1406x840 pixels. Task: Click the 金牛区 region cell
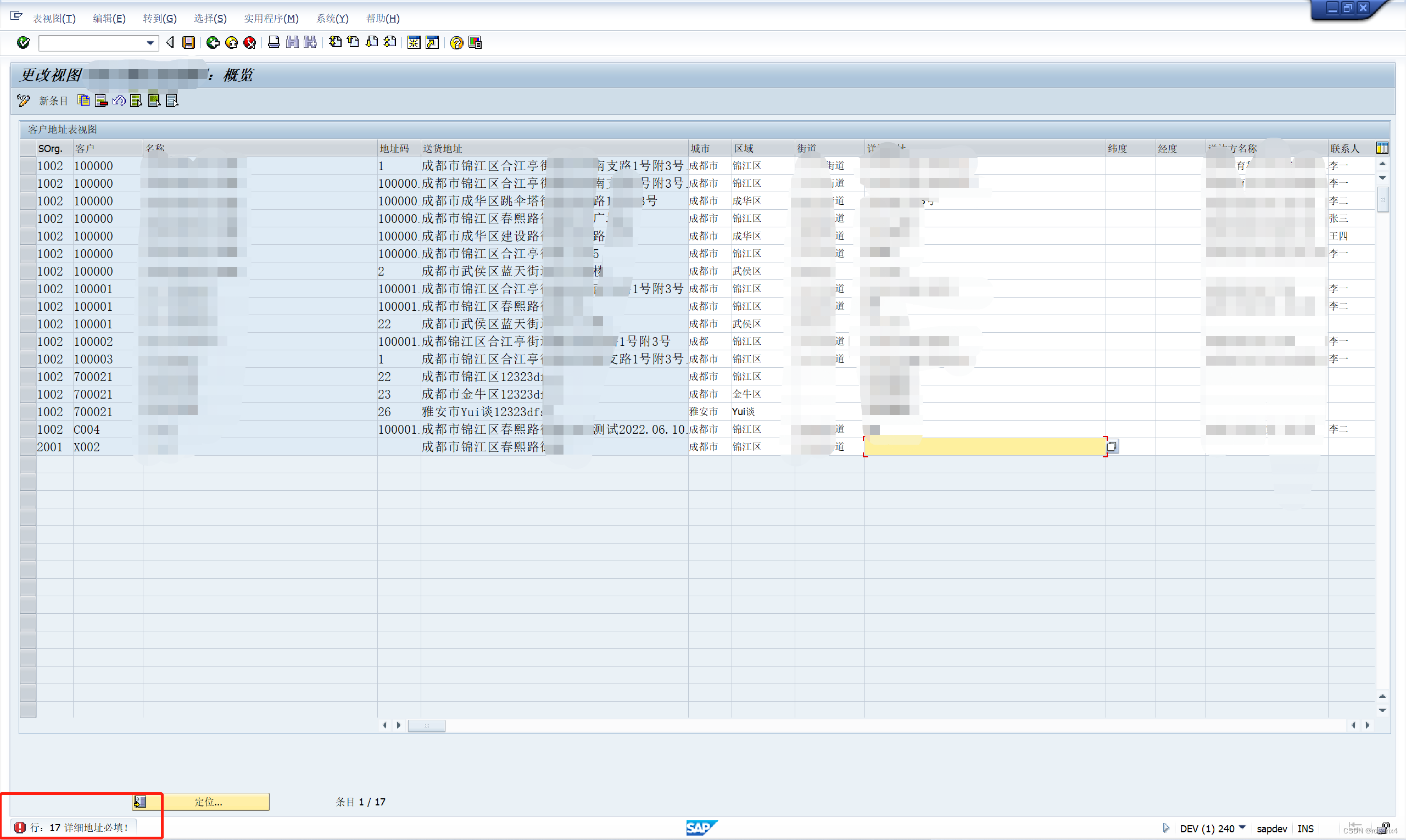pyautogui.click(x=763, y=394)
